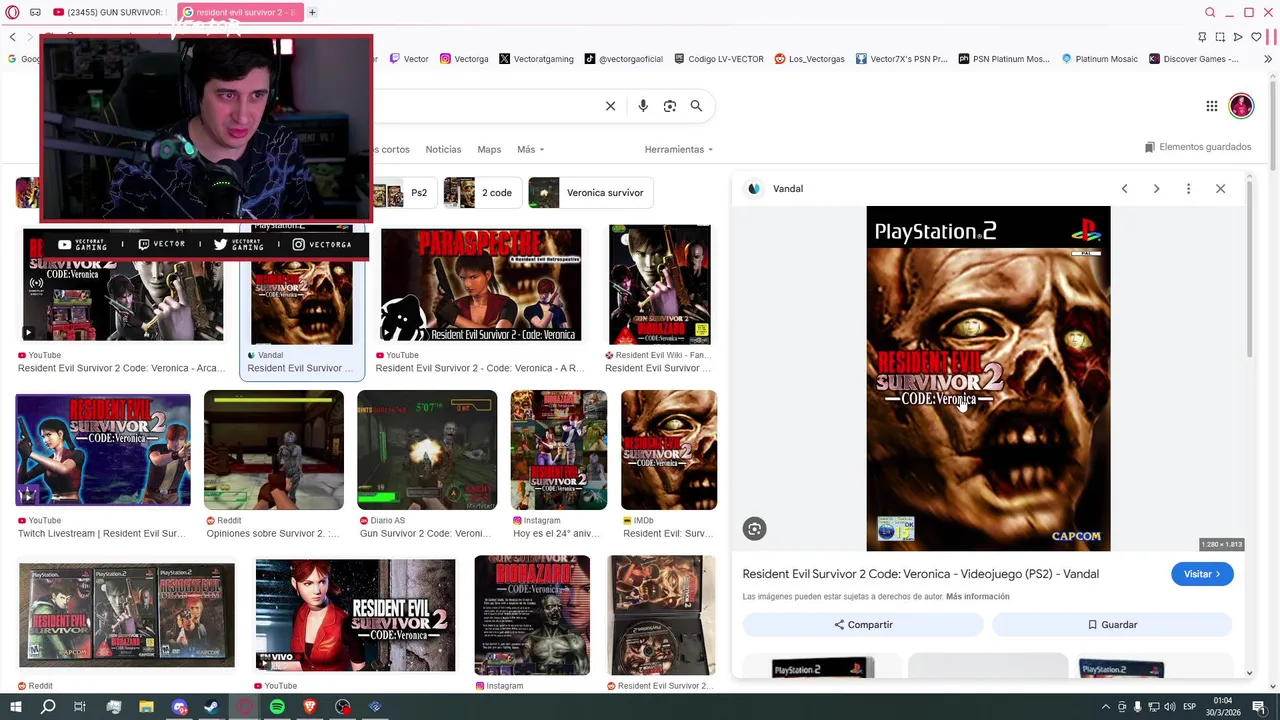The height and width of the screenshot is (720, 1280).
Task: Open the IMDb zombie face thumbnail
Action: [x=669, y=450]
